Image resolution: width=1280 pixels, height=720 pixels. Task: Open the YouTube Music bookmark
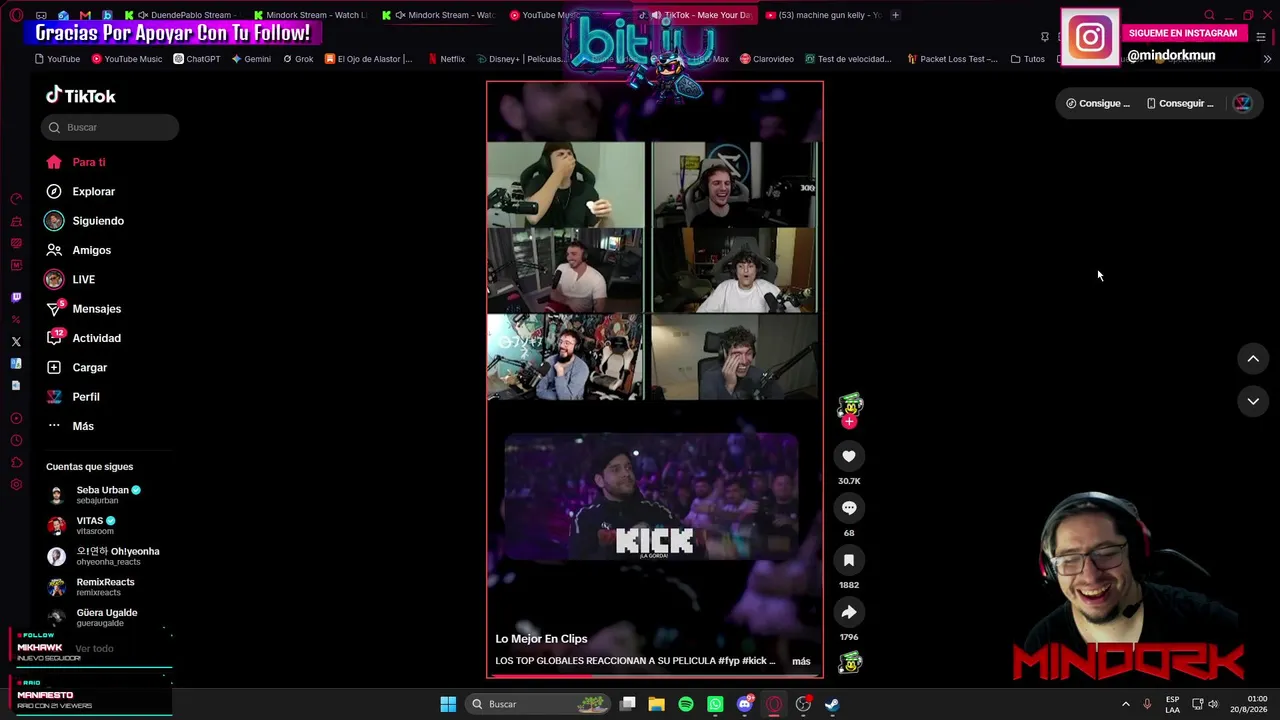tap(127, 59)
